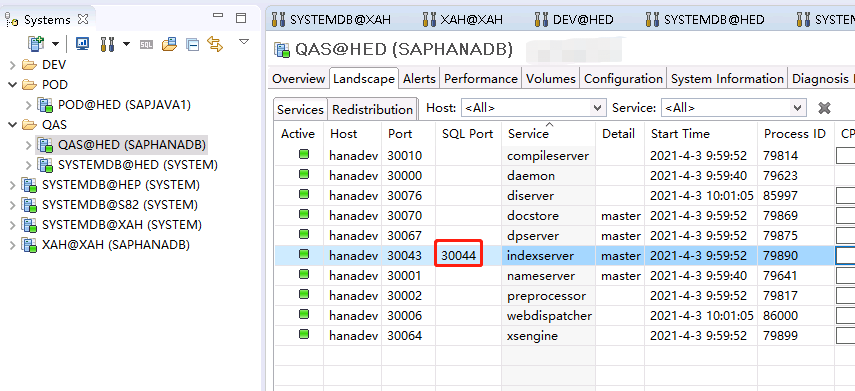Select the Landscape tab
This screenshot has height=391, width=855.
pos(364,79)
